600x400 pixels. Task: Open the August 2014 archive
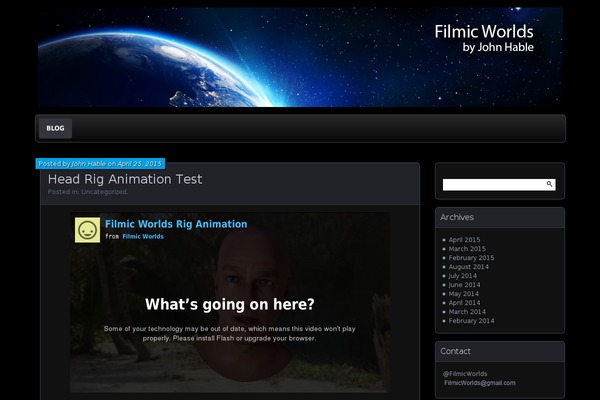pos(468,267)
